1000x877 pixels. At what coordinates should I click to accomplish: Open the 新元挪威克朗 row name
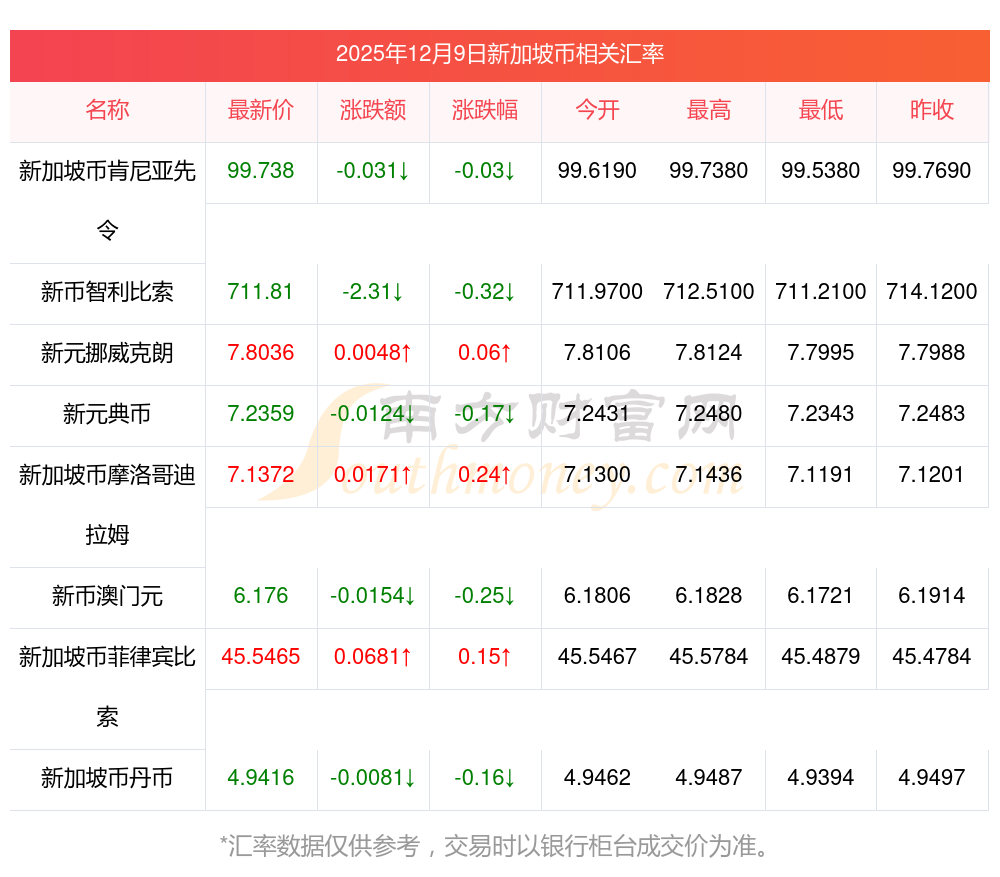click(x=107, y=353)
